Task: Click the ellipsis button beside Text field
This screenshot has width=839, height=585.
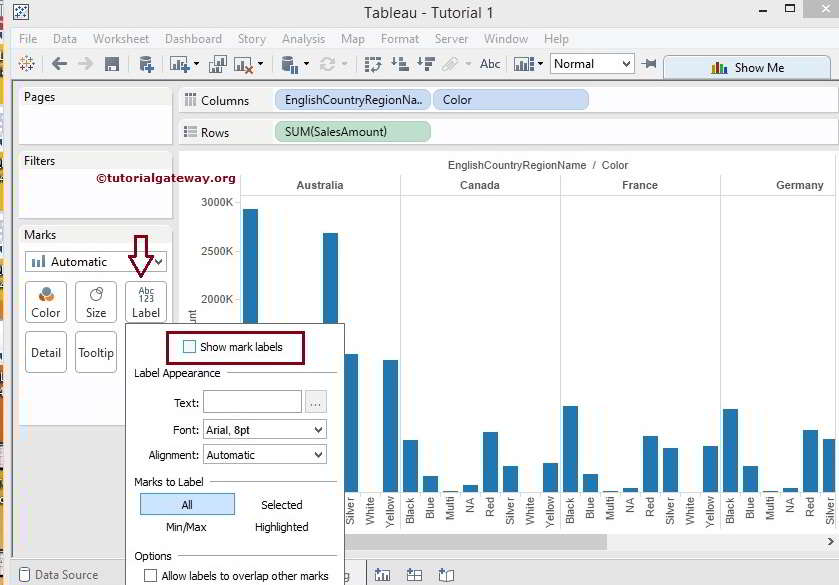Action: pyautogui.click(x=316, y=403)
